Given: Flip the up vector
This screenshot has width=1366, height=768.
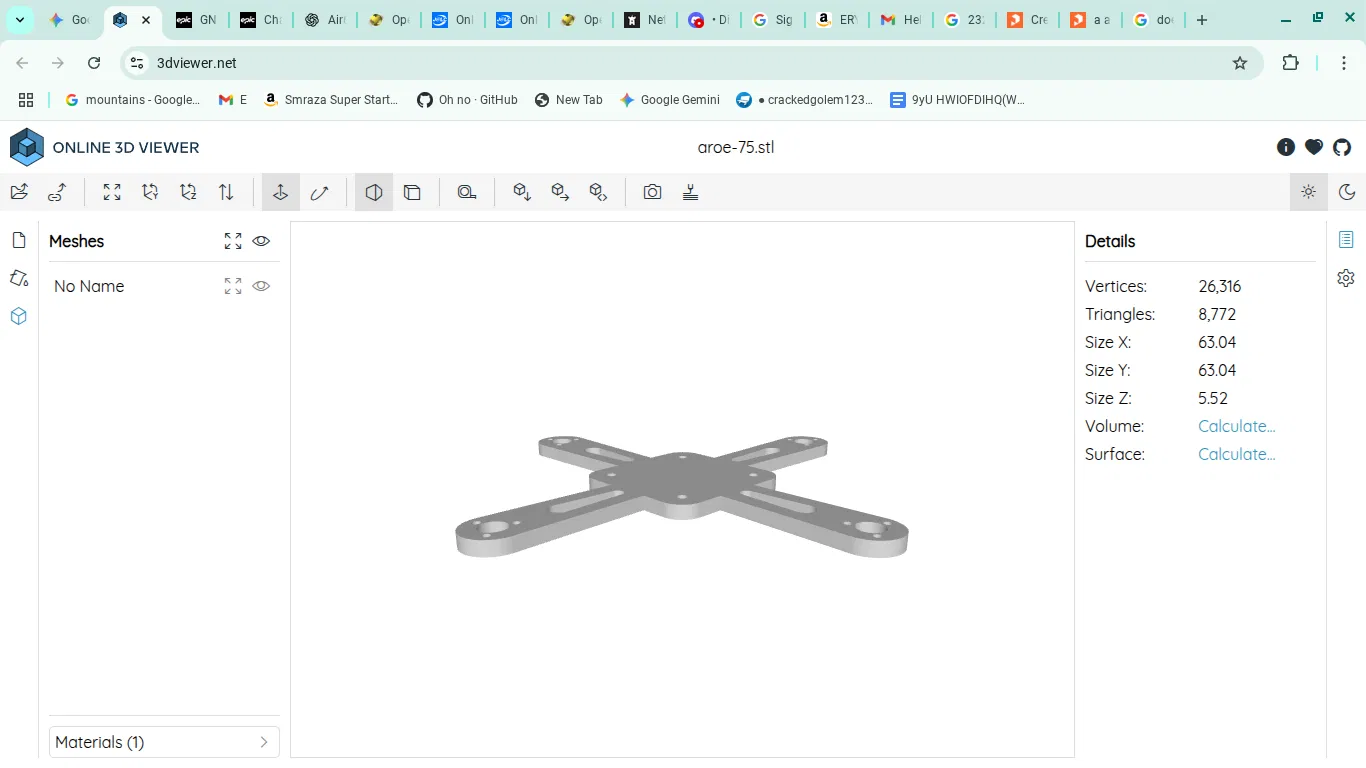Looking at the screenshot, I should [x=226, y=192].
